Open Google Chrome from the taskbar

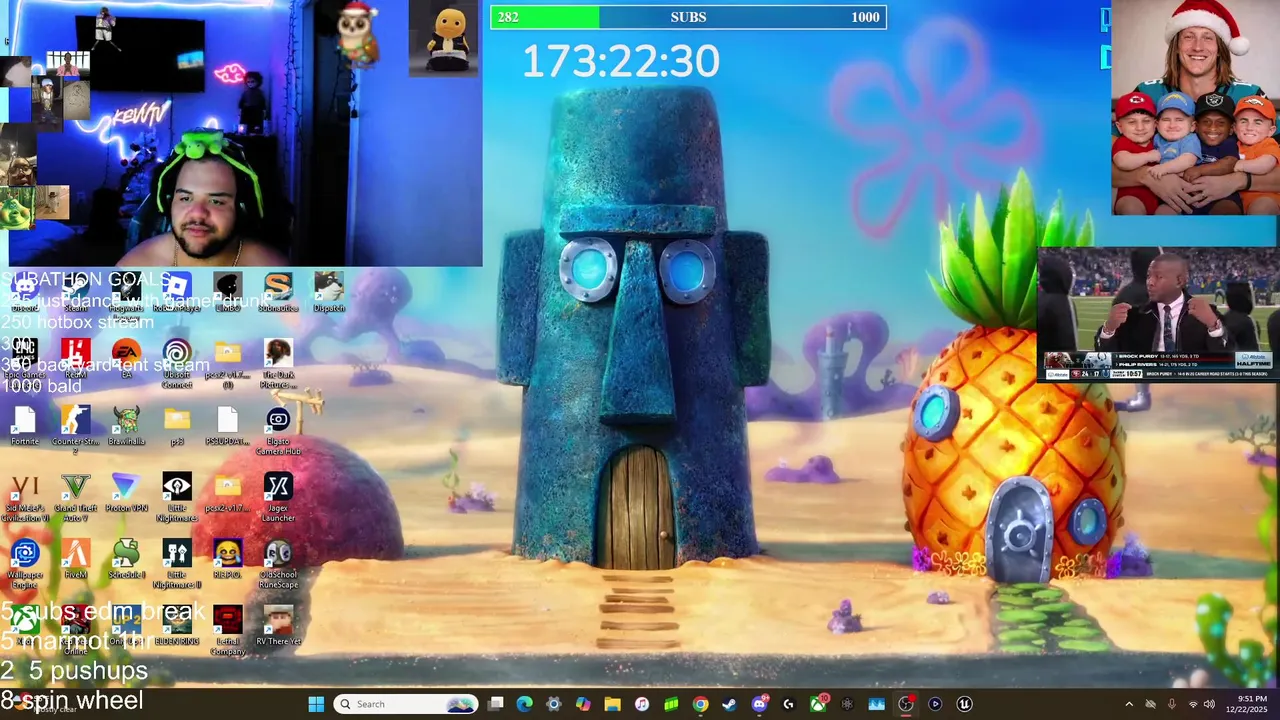(x=700, y=704)
